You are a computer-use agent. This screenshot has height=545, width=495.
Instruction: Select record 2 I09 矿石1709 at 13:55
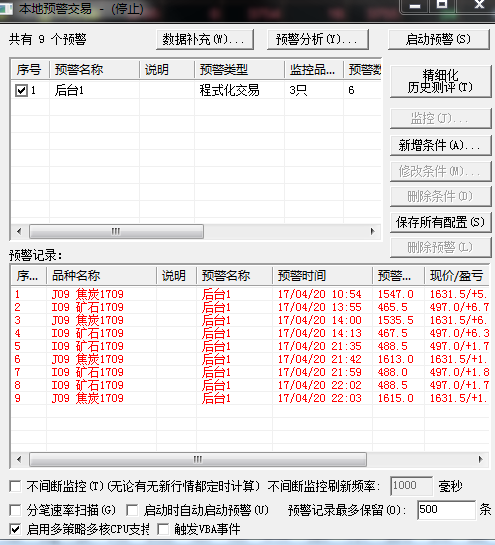[250, 307]
